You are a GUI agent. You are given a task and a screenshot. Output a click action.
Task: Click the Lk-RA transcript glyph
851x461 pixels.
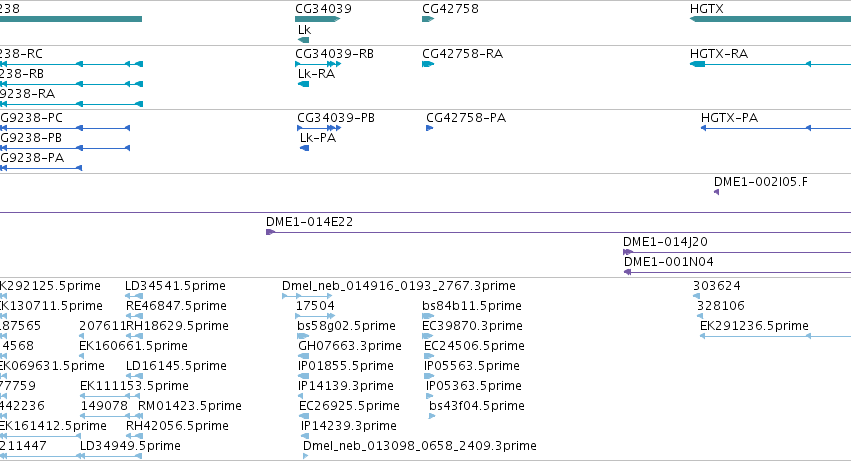tap(304, 84)
